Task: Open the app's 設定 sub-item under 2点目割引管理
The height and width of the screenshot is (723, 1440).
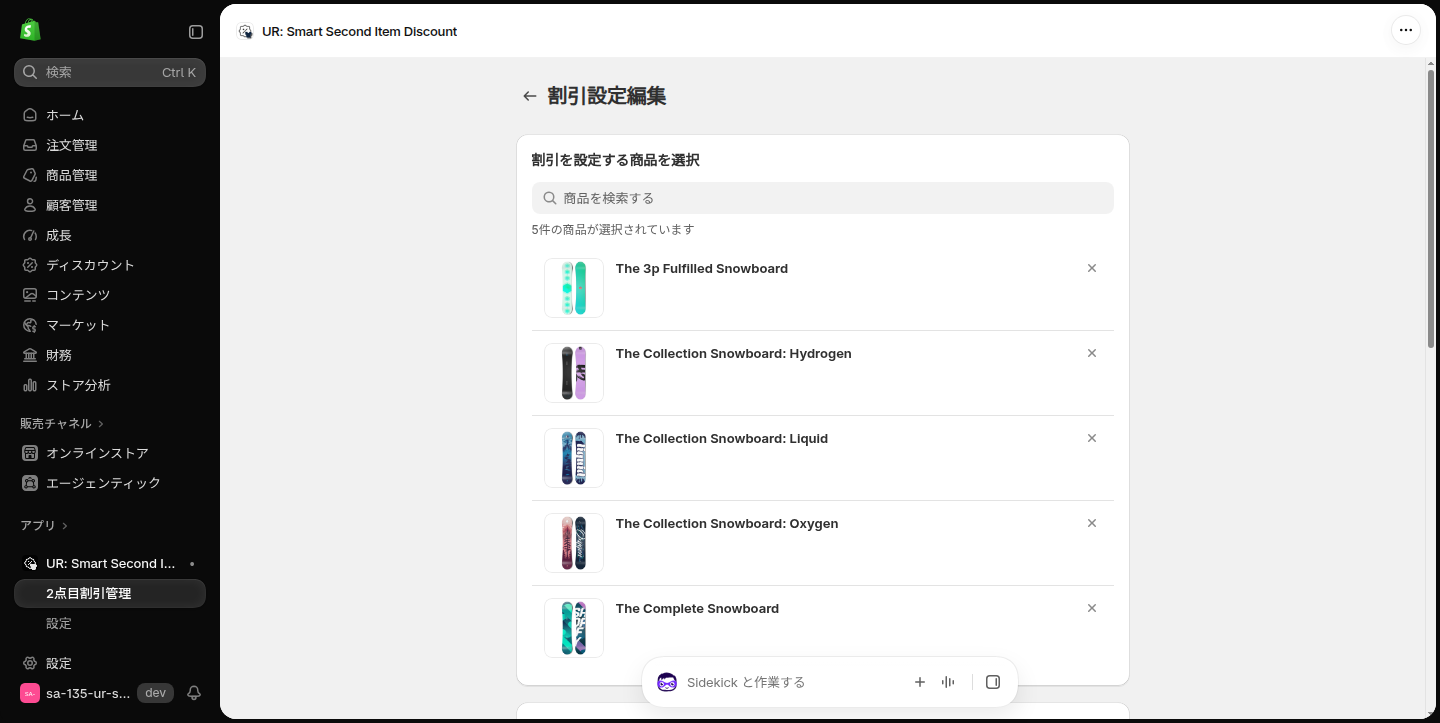Action: coord(110,623)
